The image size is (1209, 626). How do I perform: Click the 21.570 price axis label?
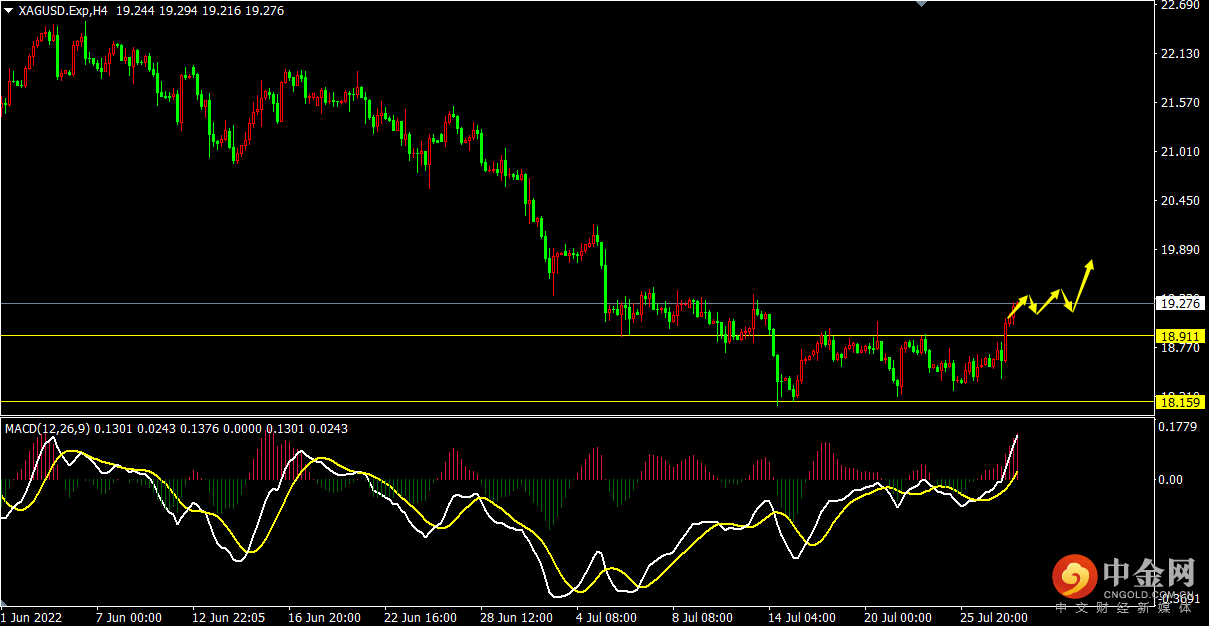point(1180,103)
